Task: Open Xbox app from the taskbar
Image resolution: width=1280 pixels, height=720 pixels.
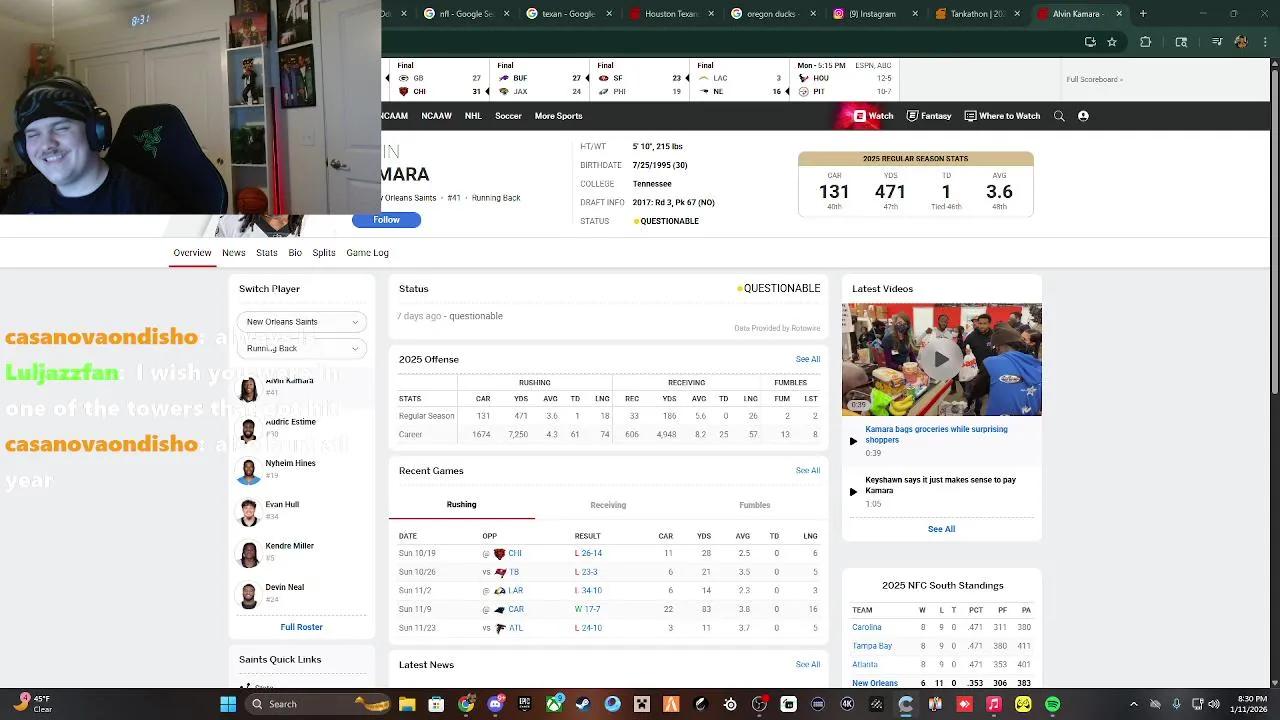Action: pos(554,704)
